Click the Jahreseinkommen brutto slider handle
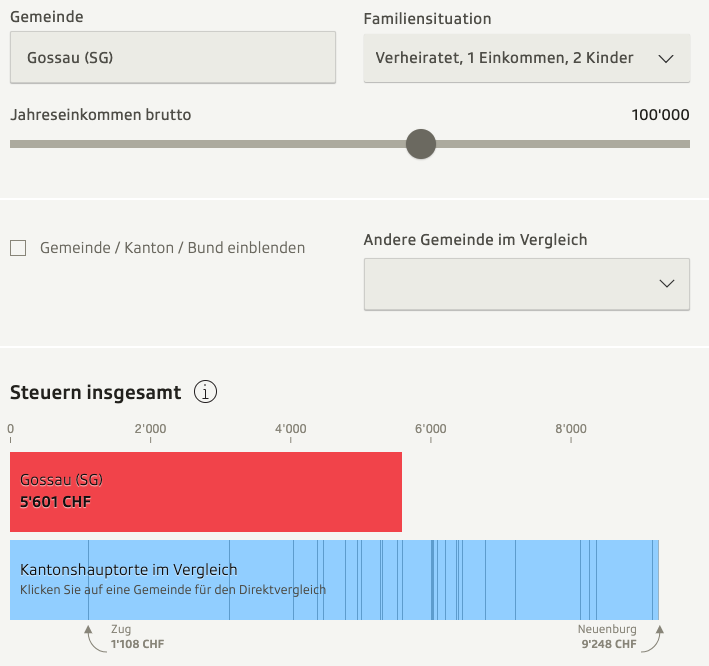This screenshot has height=666, width=709. 421,144
